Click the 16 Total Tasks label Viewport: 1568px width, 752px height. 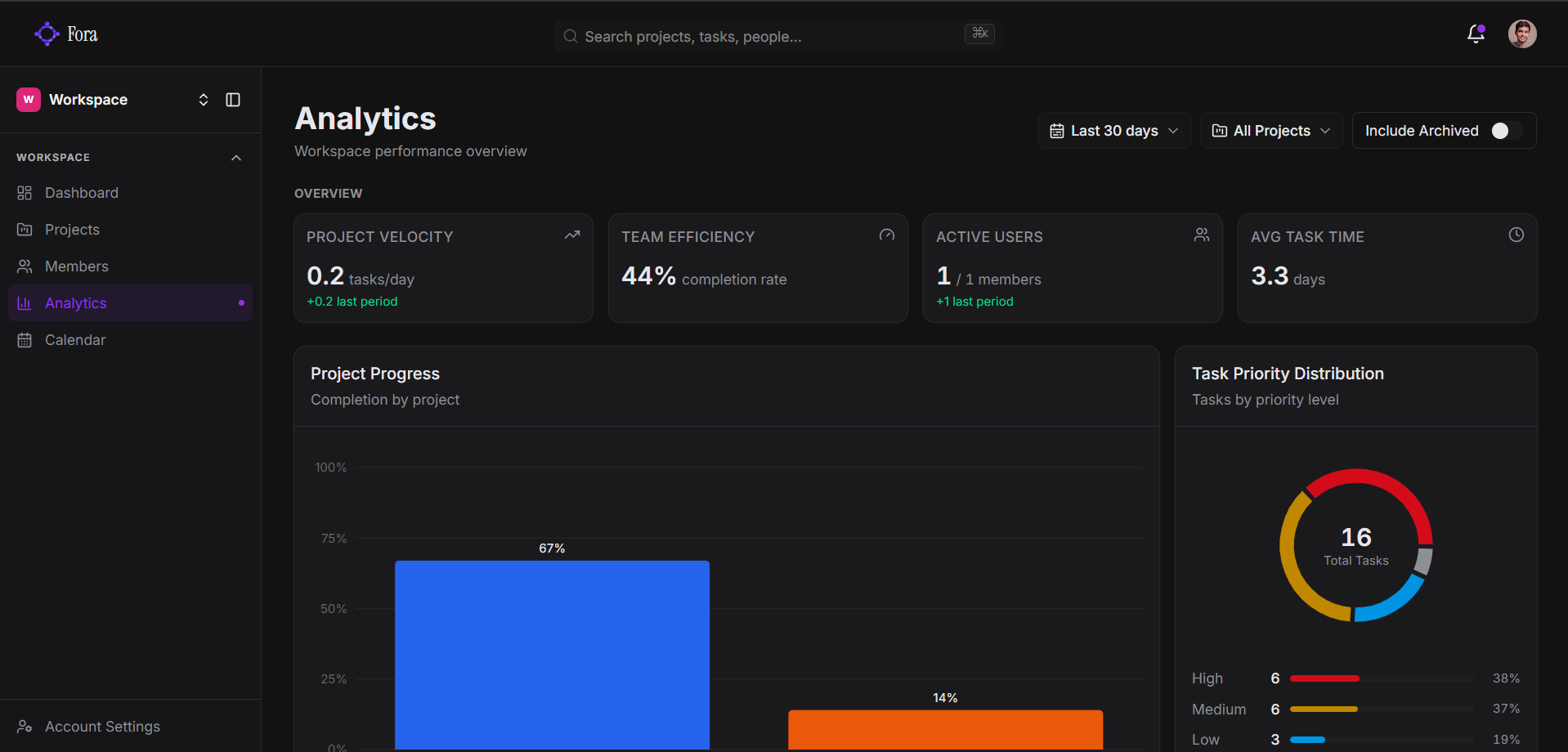1356,546
